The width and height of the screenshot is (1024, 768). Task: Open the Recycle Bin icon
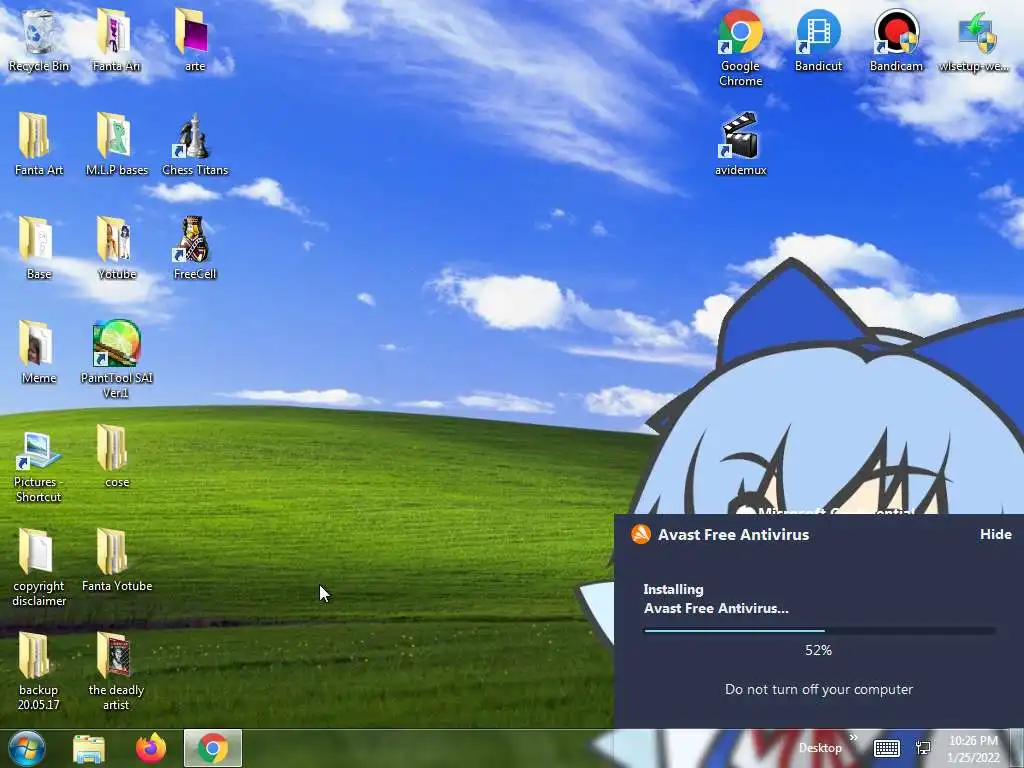click(39, 40)
